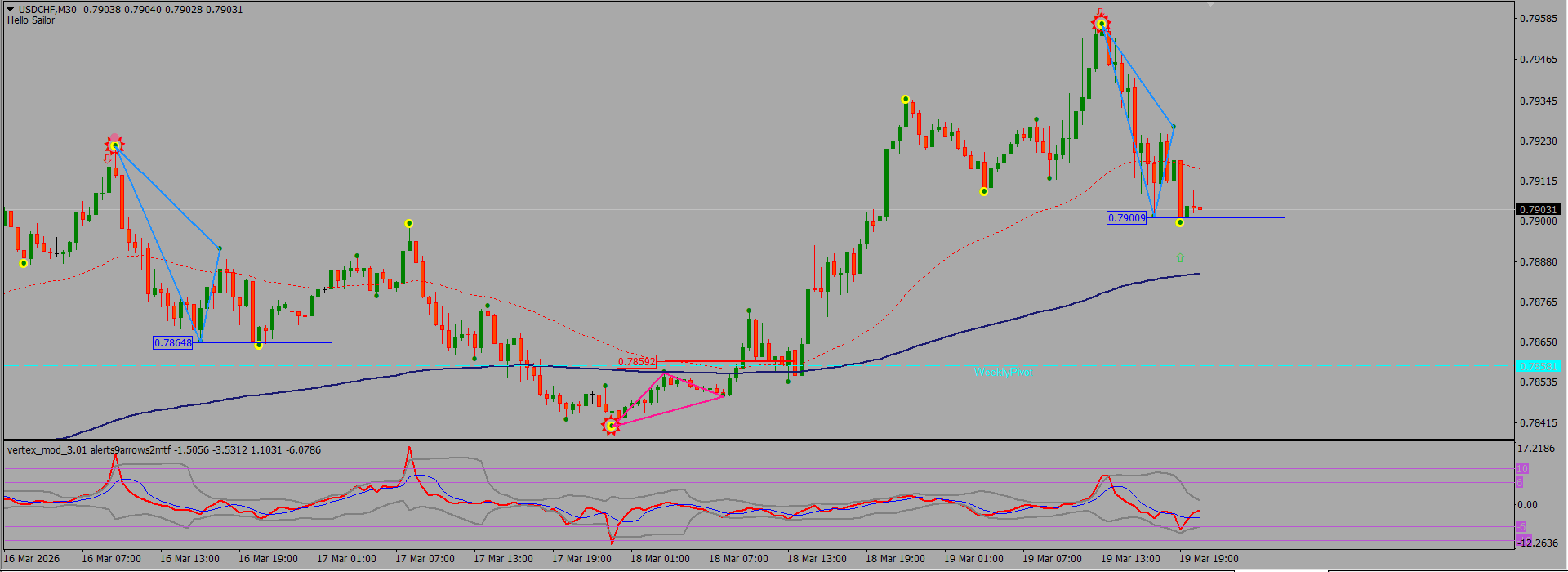Select the yellow dot at the 18 Mar 19:00 peak

[x=906, y=99]
